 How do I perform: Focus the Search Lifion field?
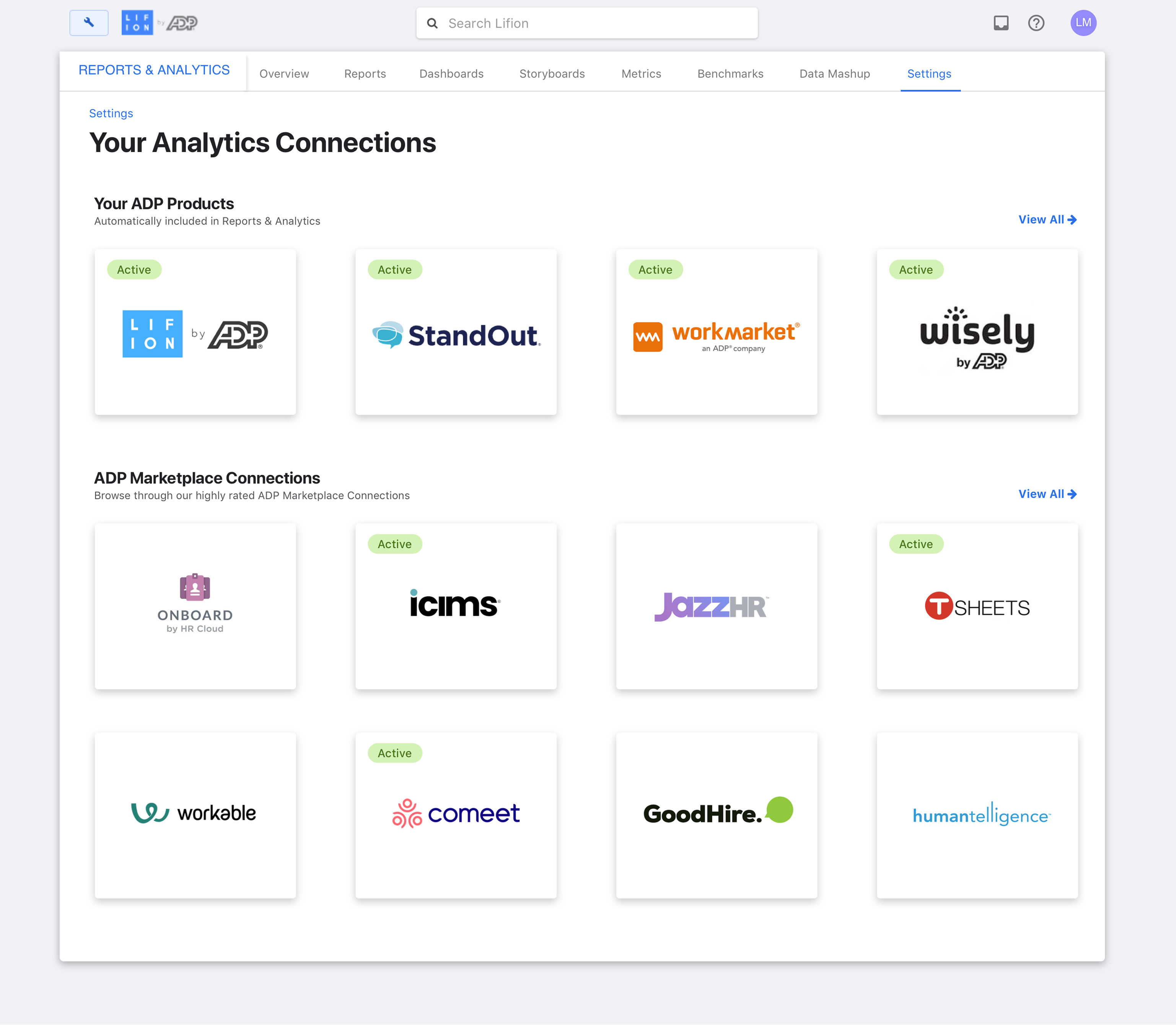[x=595, y=23]
